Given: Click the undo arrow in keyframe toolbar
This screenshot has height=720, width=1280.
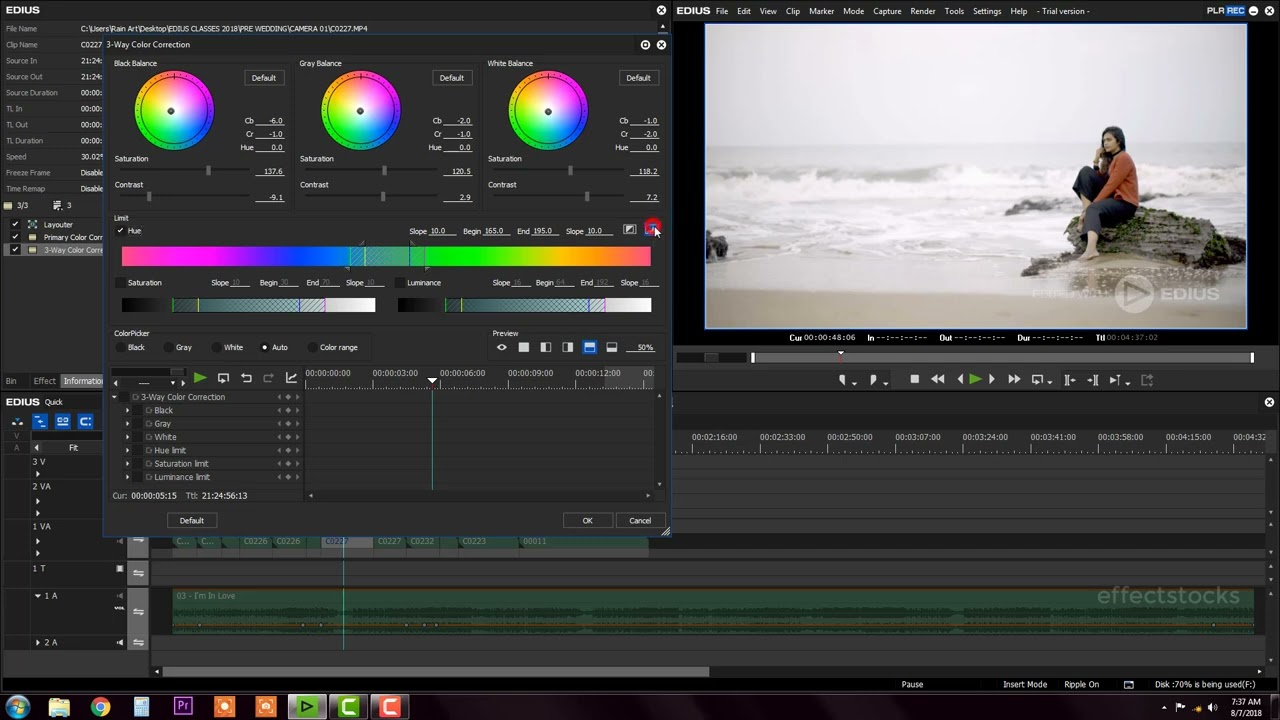Looking at the screenshot, I should 246,378.
